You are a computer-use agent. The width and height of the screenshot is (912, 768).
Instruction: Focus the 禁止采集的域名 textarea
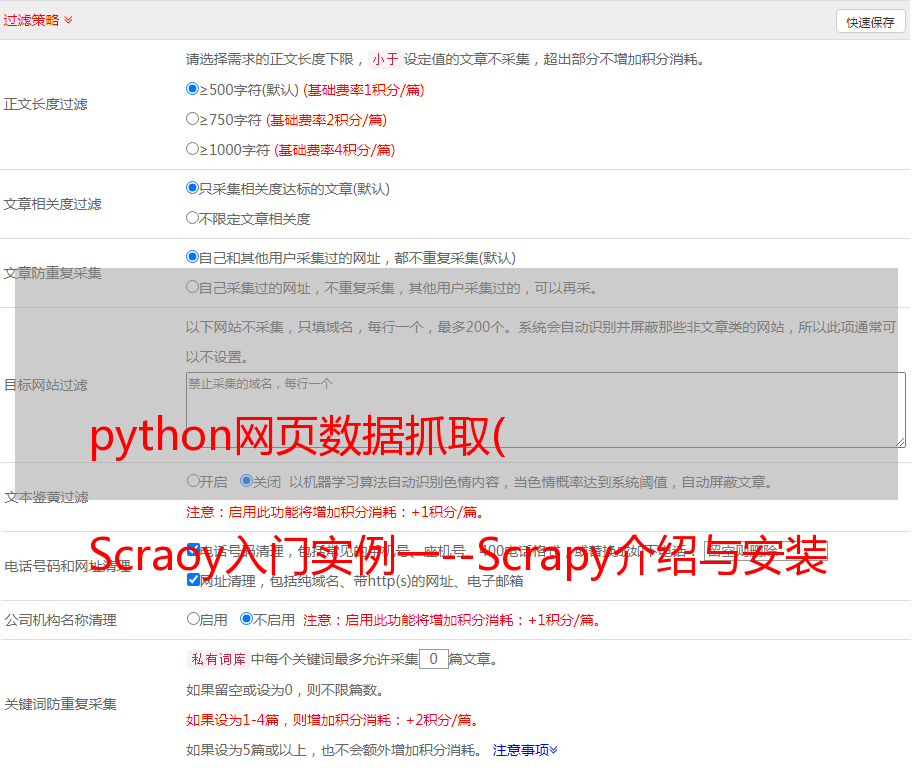(546, 410)
